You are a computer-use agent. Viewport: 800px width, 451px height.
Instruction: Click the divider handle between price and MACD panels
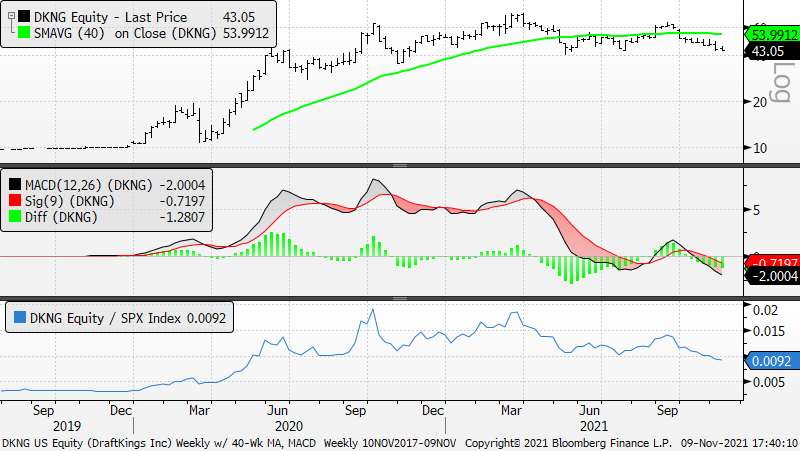(x=399, y=165)
